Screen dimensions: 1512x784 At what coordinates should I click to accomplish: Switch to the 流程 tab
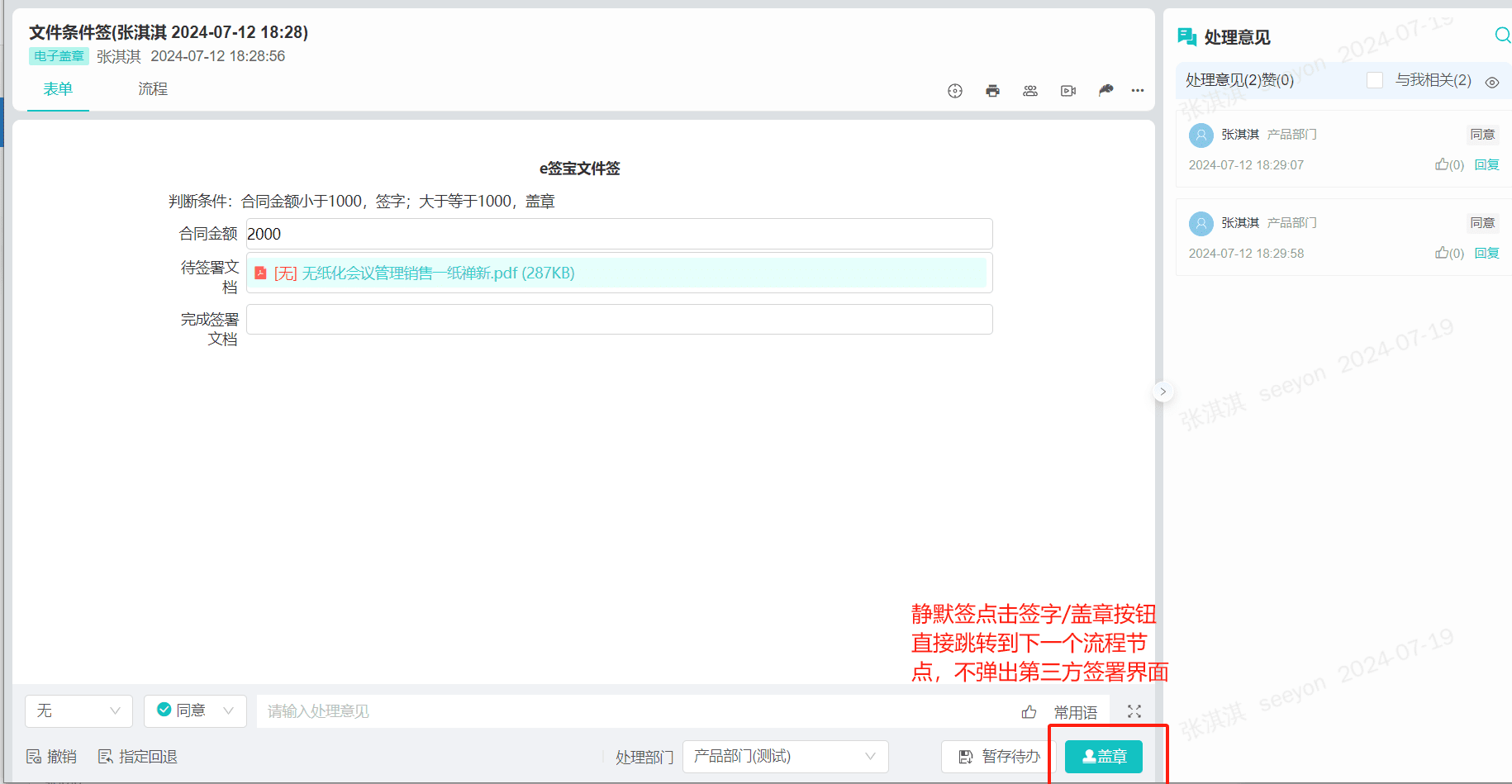(153, 89)
